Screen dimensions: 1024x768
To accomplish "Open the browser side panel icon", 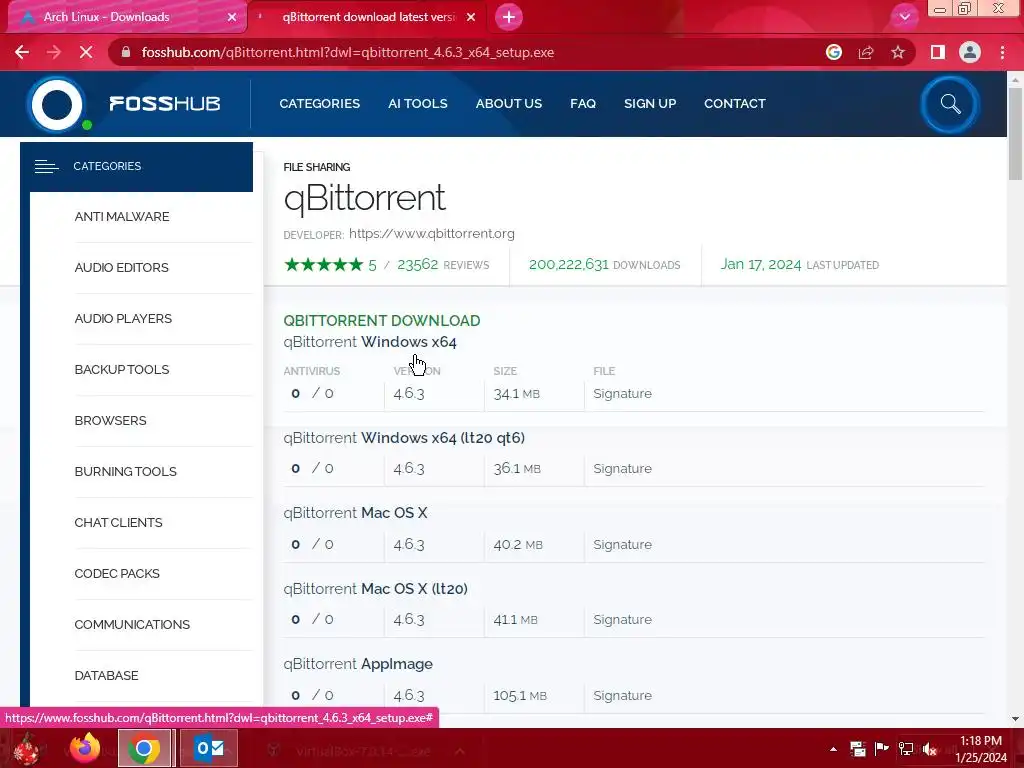I will tap(938, 52).
